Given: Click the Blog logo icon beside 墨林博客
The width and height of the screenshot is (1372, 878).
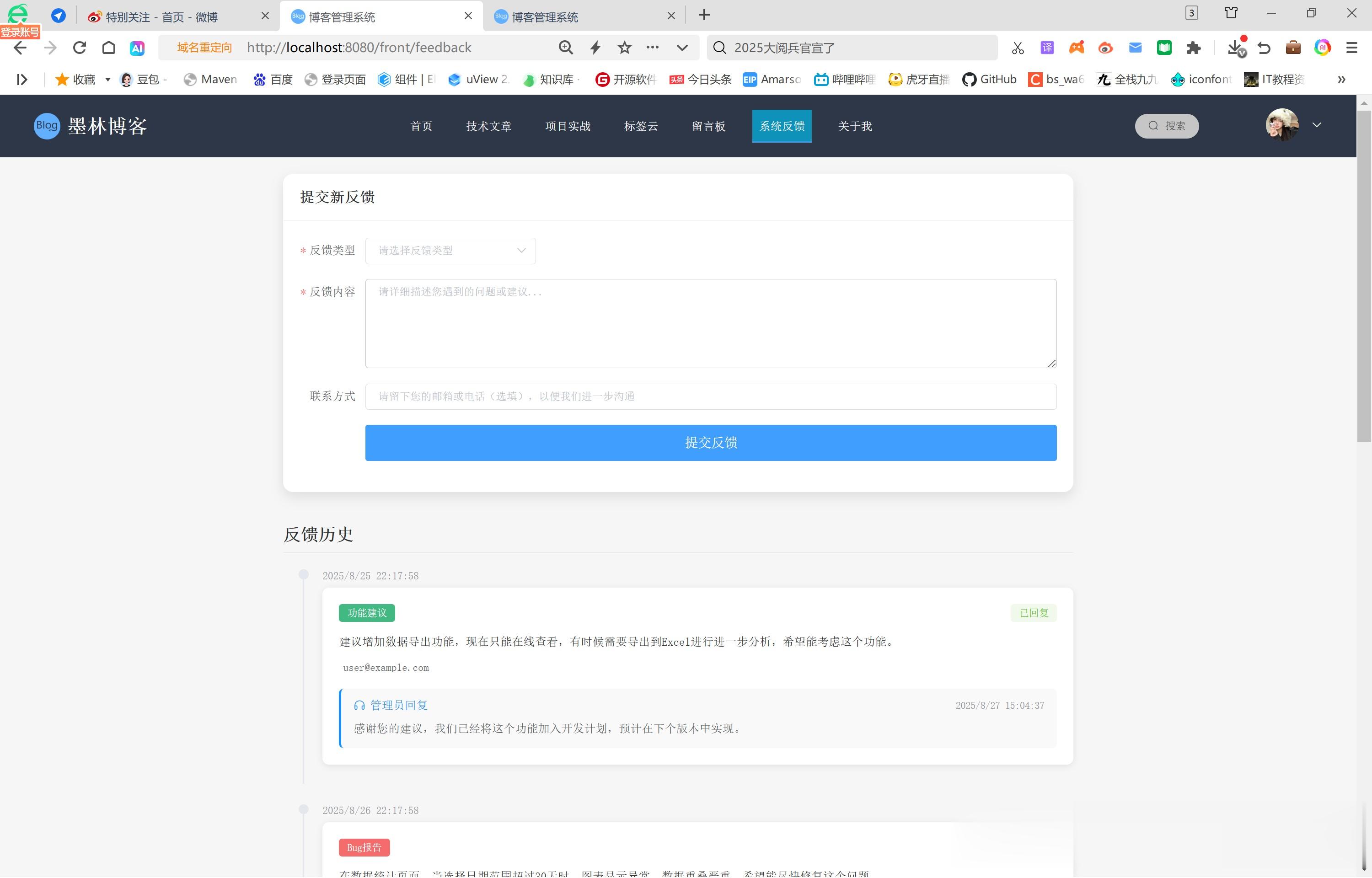Looking at the screenshot, I should [x=47, y=125].
